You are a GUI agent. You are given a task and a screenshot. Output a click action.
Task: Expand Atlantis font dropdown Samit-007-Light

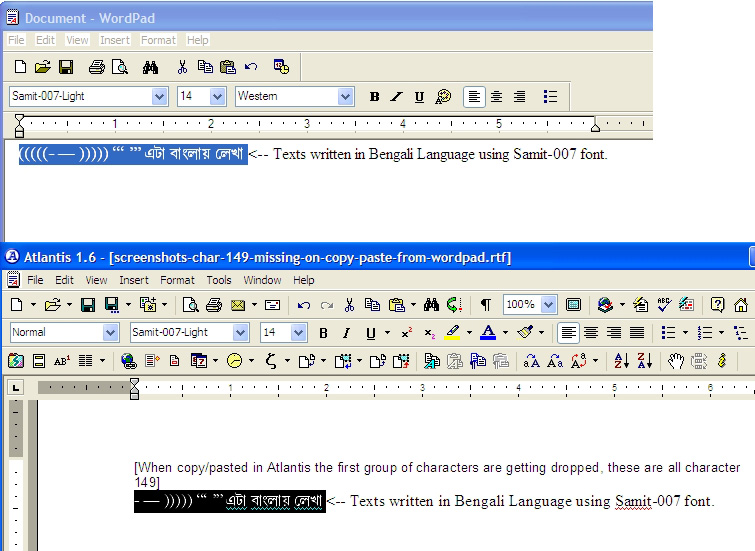point(240,332)
